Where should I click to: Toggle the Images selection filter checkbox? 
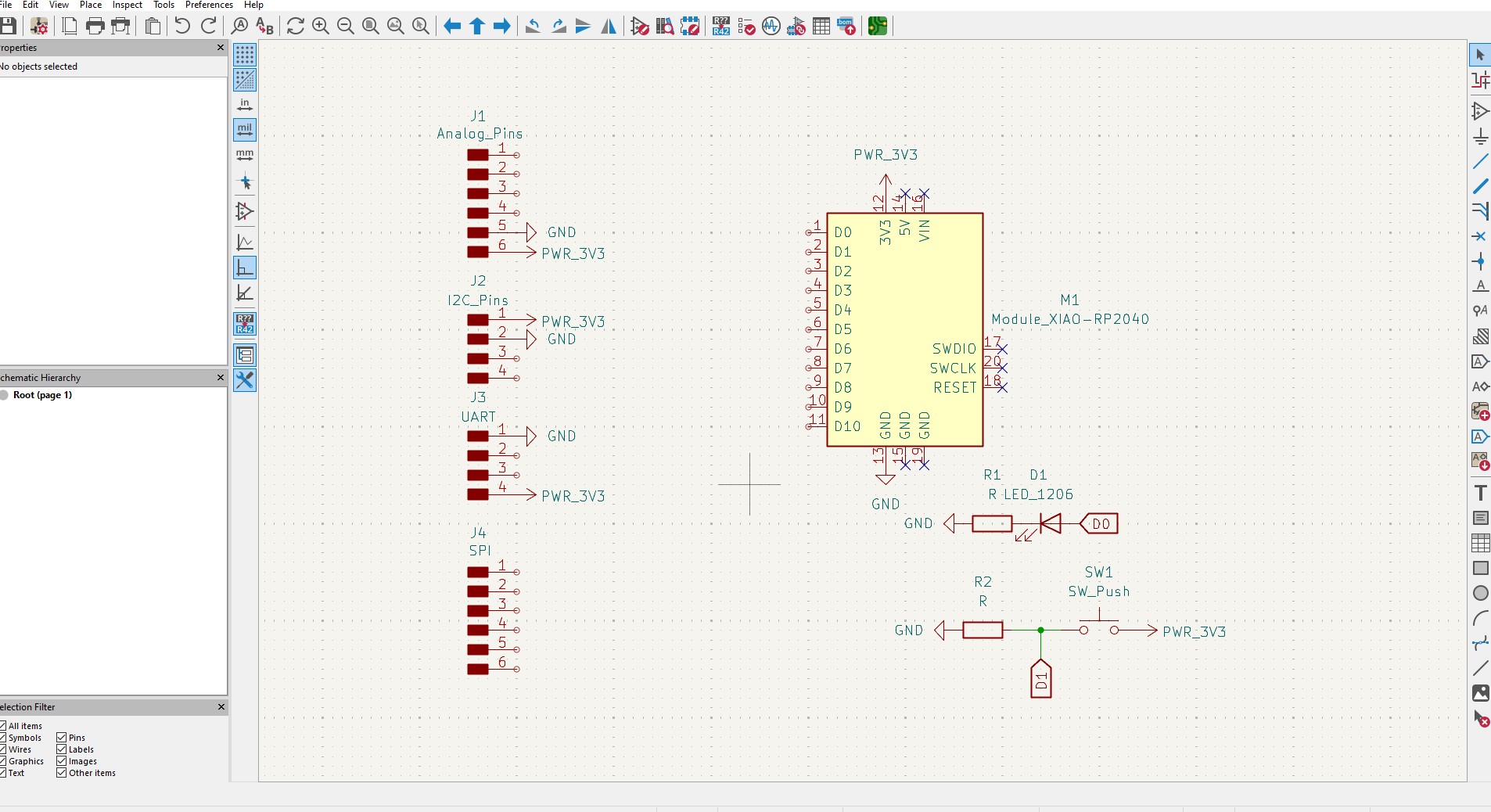click(61, 761)
